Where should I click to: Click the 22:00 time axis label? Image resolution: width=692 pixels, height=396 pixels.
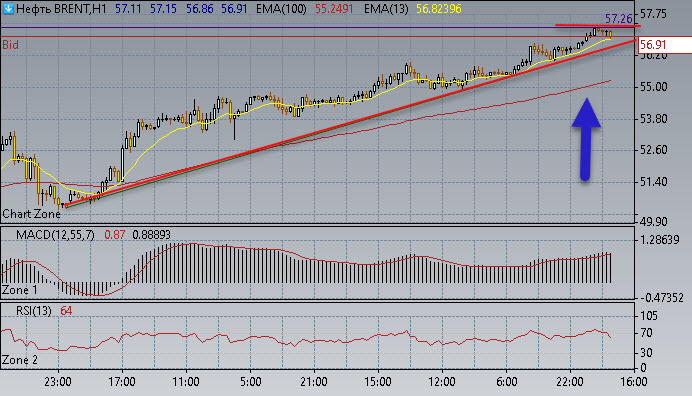pyautogui.click(x=570, y=382)
